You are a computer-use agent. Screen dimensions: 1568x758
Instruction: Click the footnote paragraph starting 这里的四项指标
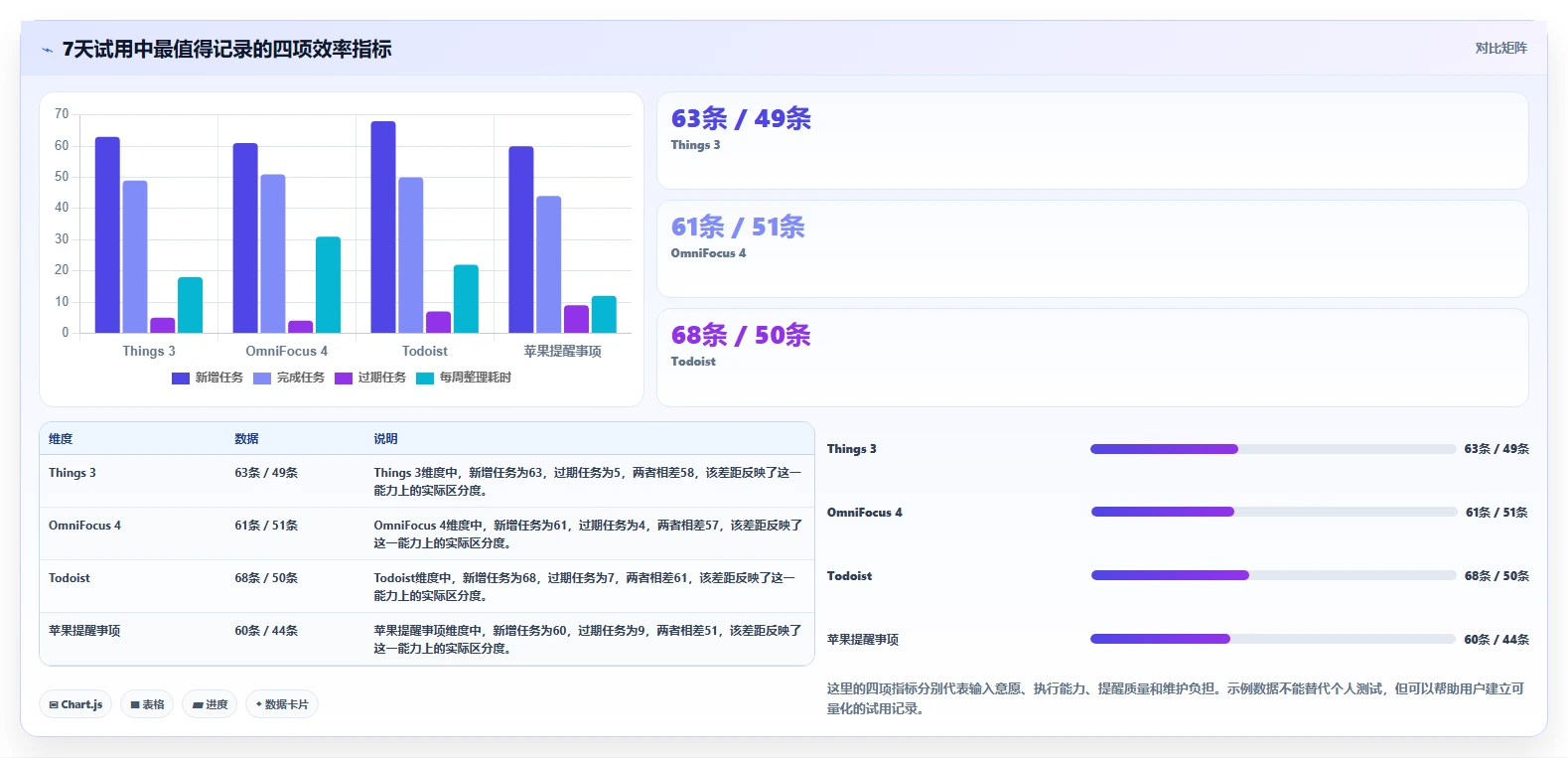pos(1176,698)
